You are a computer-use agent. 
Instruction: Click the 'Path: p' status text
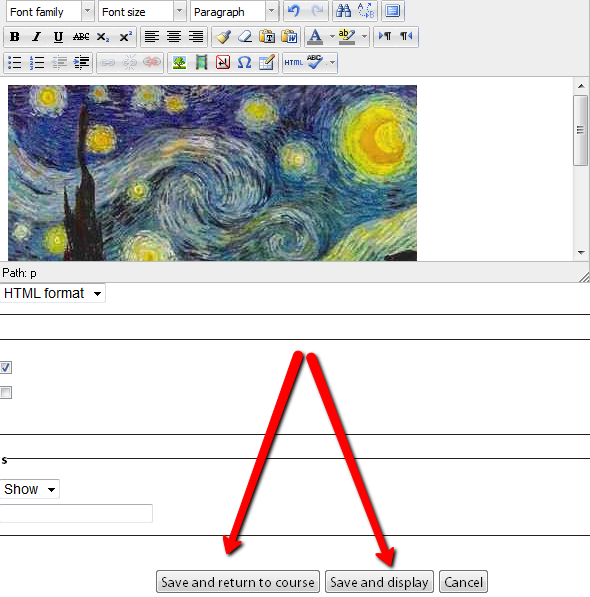coord(19,273)
